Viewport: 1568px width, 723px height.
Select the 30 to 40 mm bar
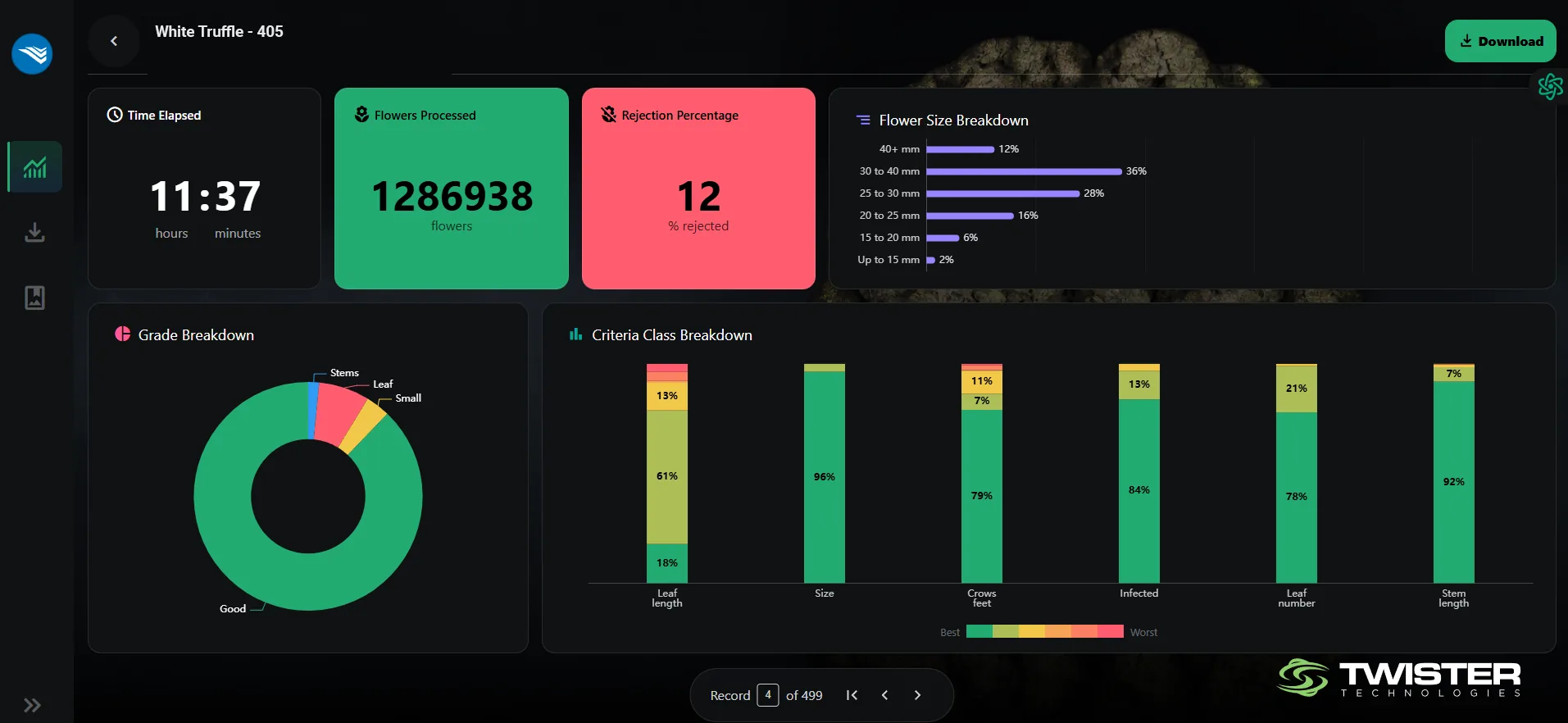coord(1024,171)
